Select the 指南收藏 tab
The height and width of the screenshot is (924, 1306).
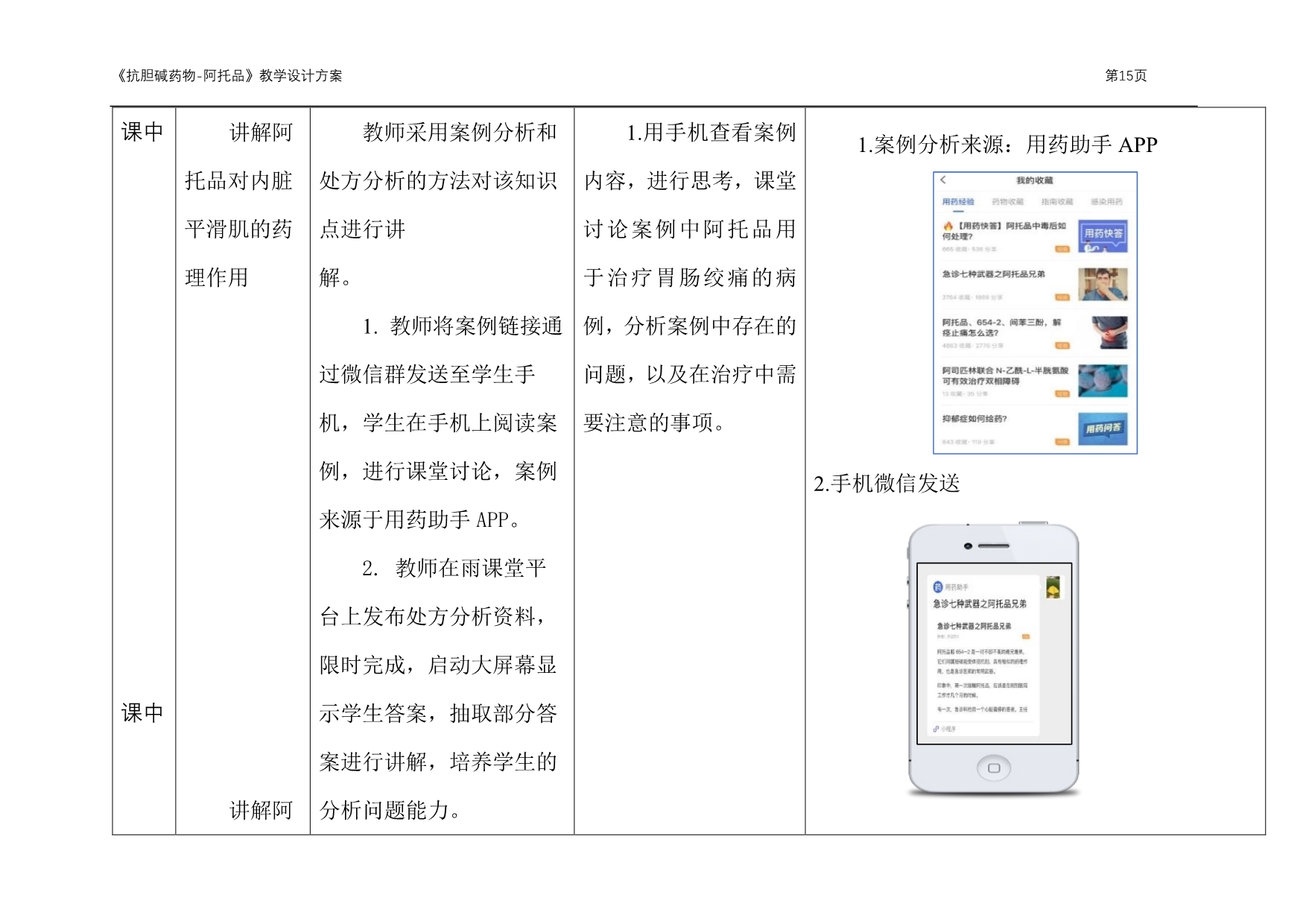point(1056,202)
